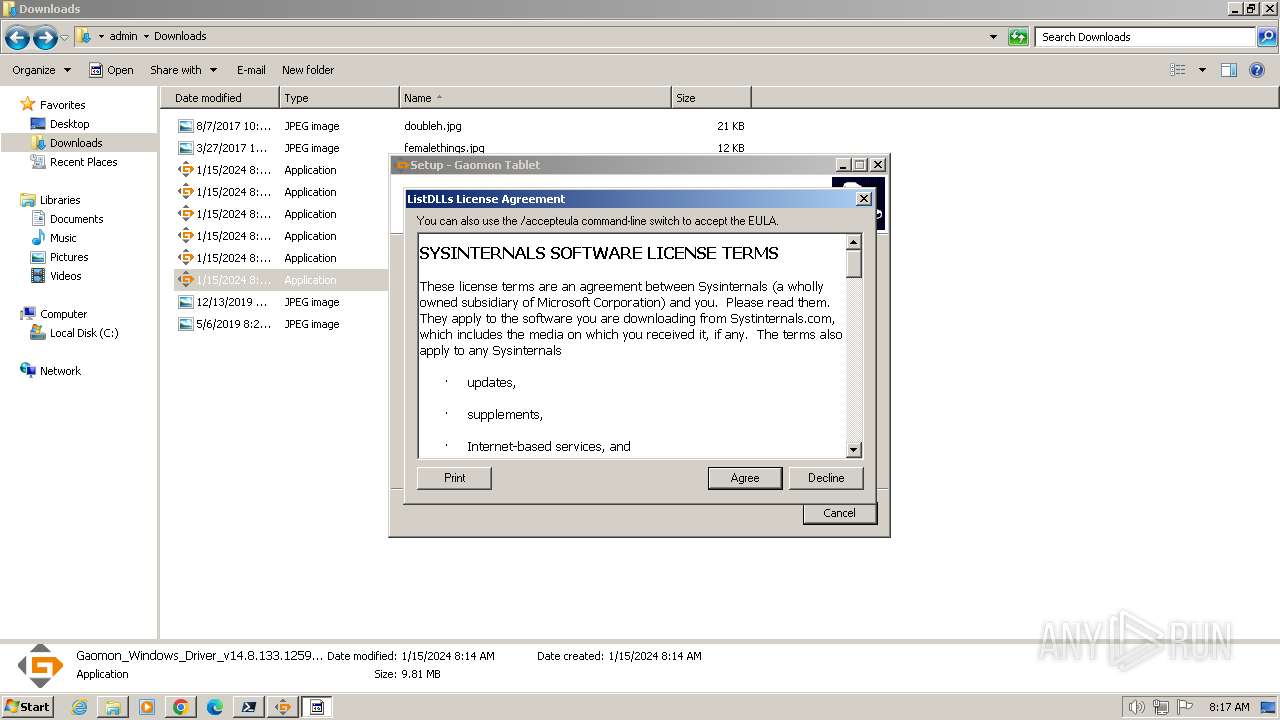Click the Back navigation arrow

pos(17,38)
